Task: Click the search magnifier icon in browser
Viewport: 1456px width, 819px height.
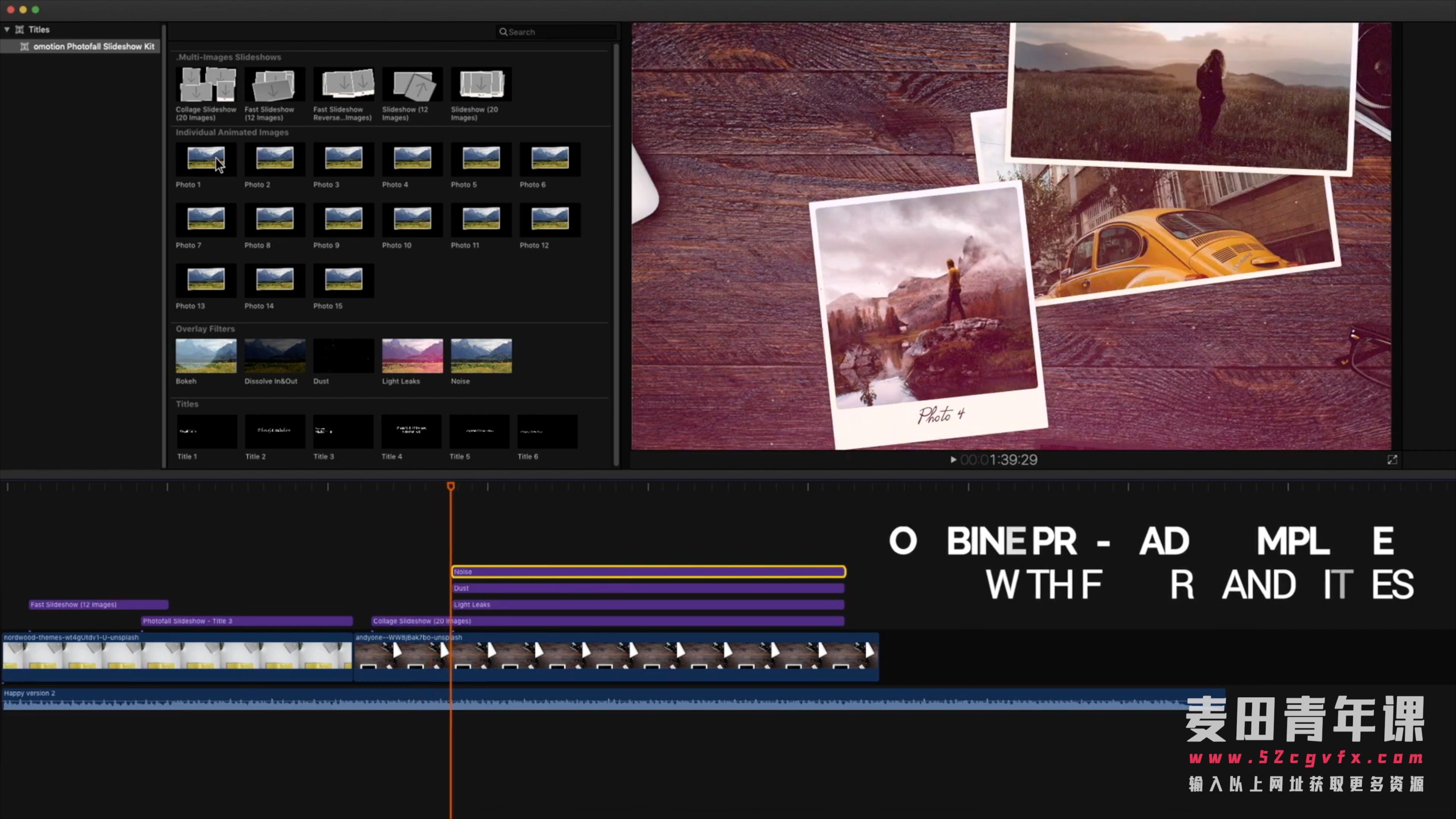Action: tap(503, 31)
